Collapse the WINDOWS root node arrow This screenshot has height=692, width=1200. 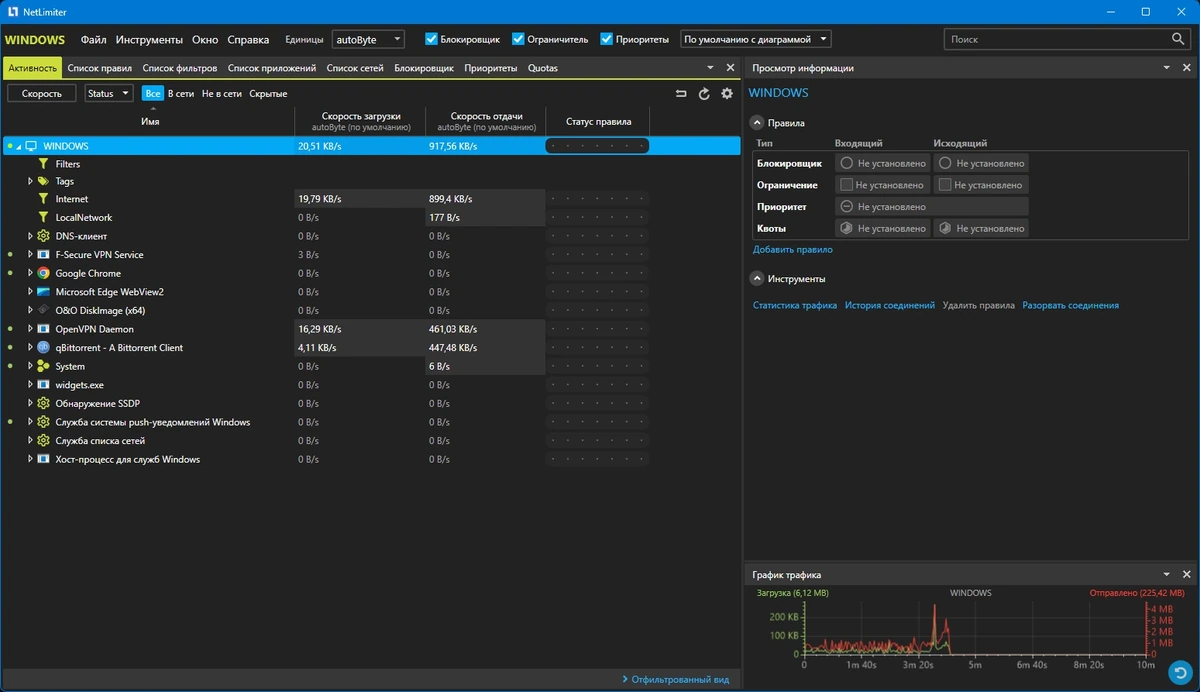pyautogui.click(x=19, y=146)
